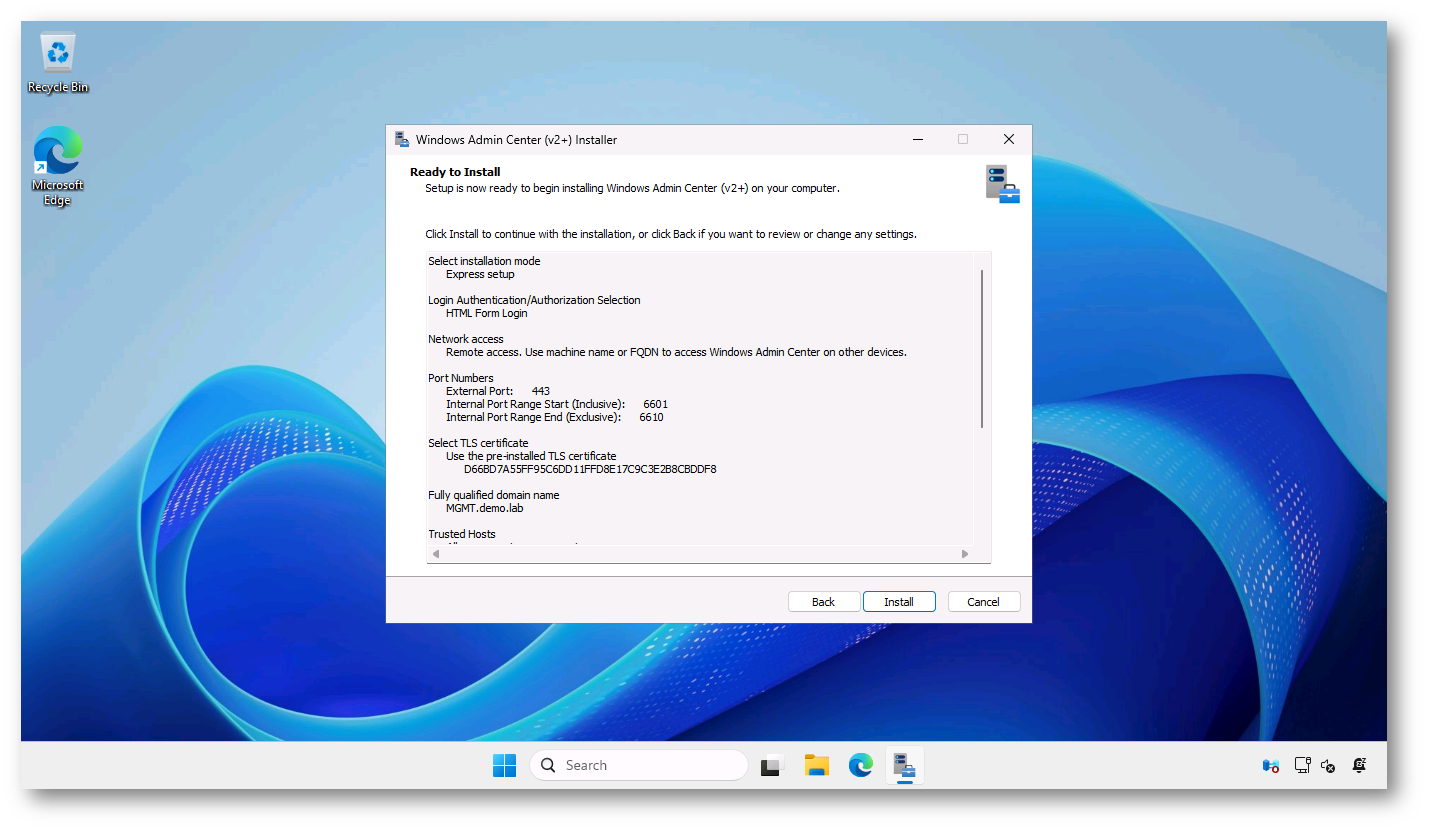Image resolution: width=1429 pixels, height=831 pixels.
Task: Open the Microsoft Edge desktop shortcut
Action: 58,166
